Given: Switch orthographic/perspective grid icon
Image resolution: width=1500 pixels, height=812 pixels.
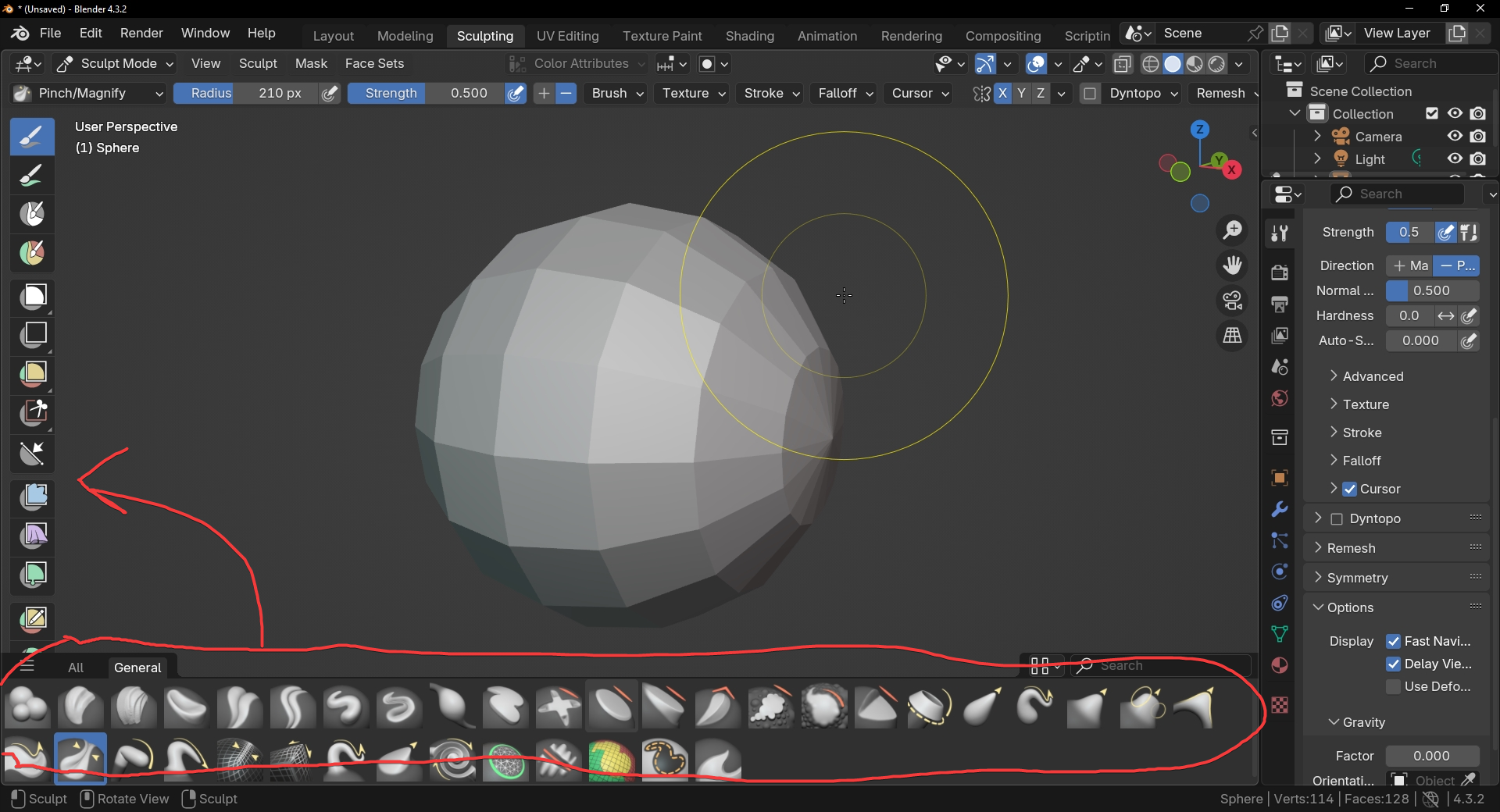Looking at the screenshot, I should pos(1232,336).
